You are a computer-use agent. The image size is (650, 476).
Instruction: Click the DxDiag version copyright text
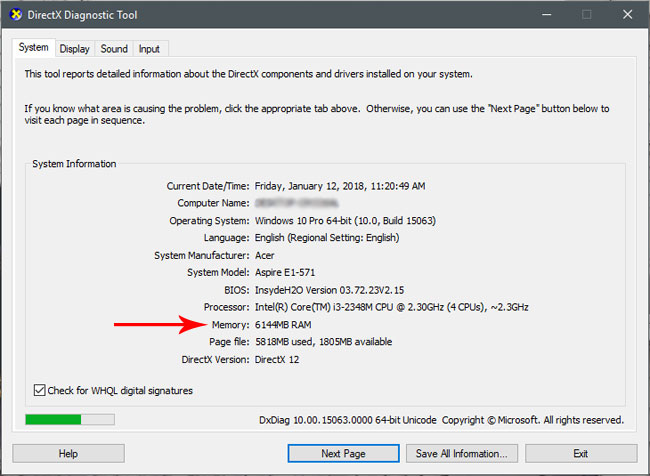click(x=441, y=420)
